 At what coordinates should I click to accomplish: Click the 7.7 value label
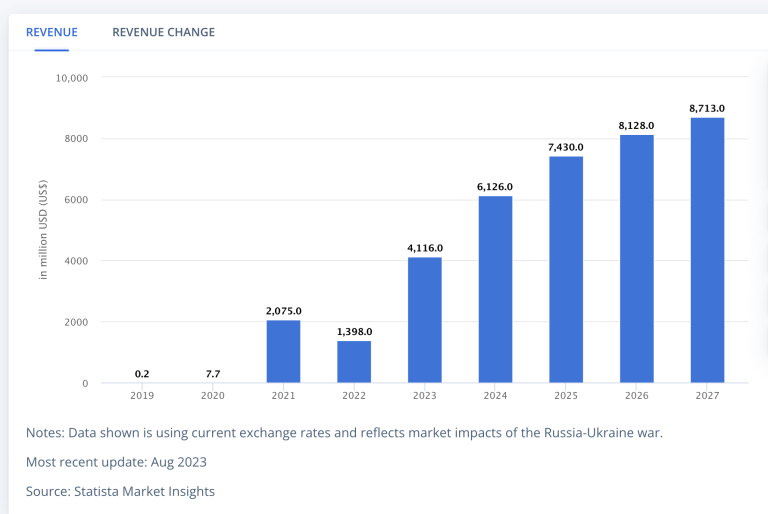coord(213,374)
